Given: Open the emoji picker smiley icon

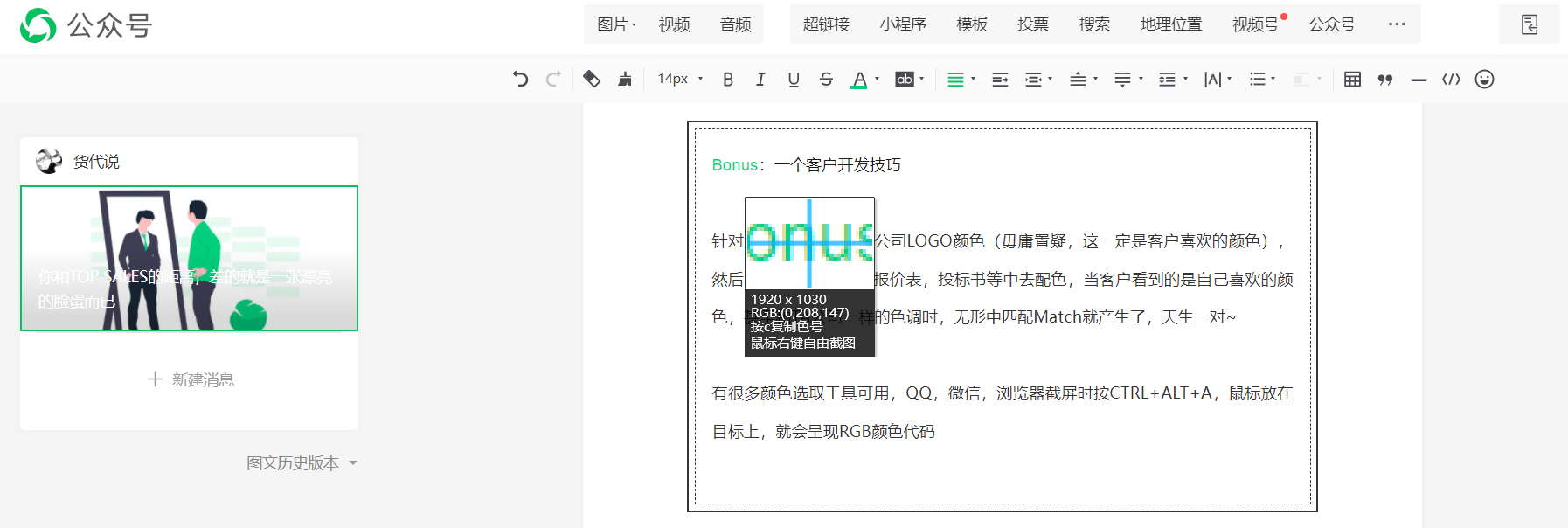Looking at the screenshot, I should tap(1484, 80).
